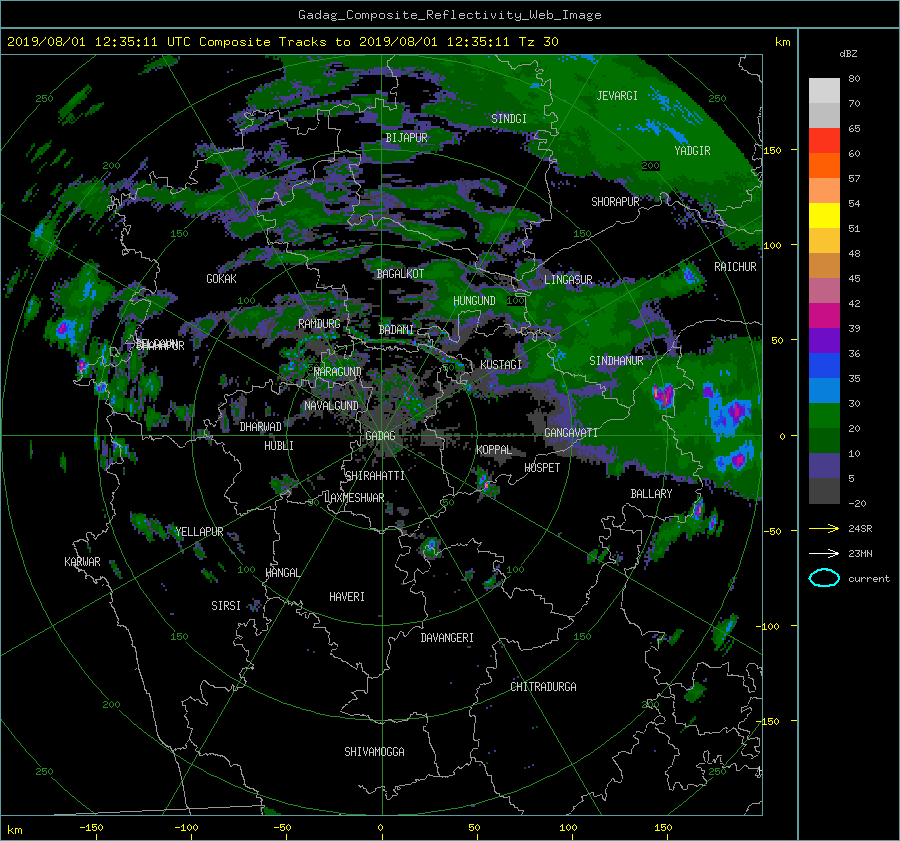Click the LAXMESHWAR city label
The width and height of the screenshot is (900, 841).
point(354,498)
